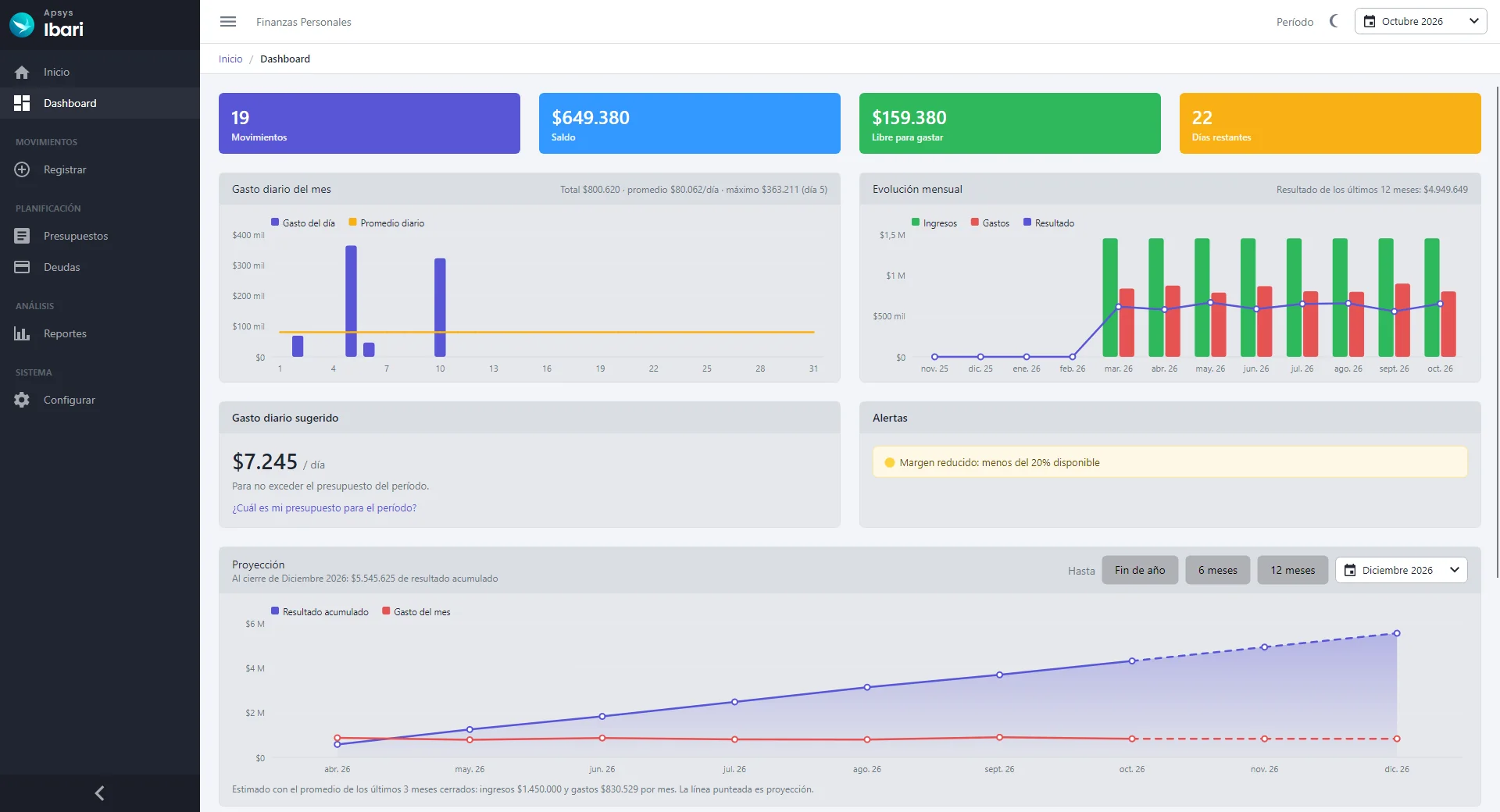The height and width of the screenshot is (812, 1500).
Task: Click the Registrar plus-circle icon
Action: (22, 169)
